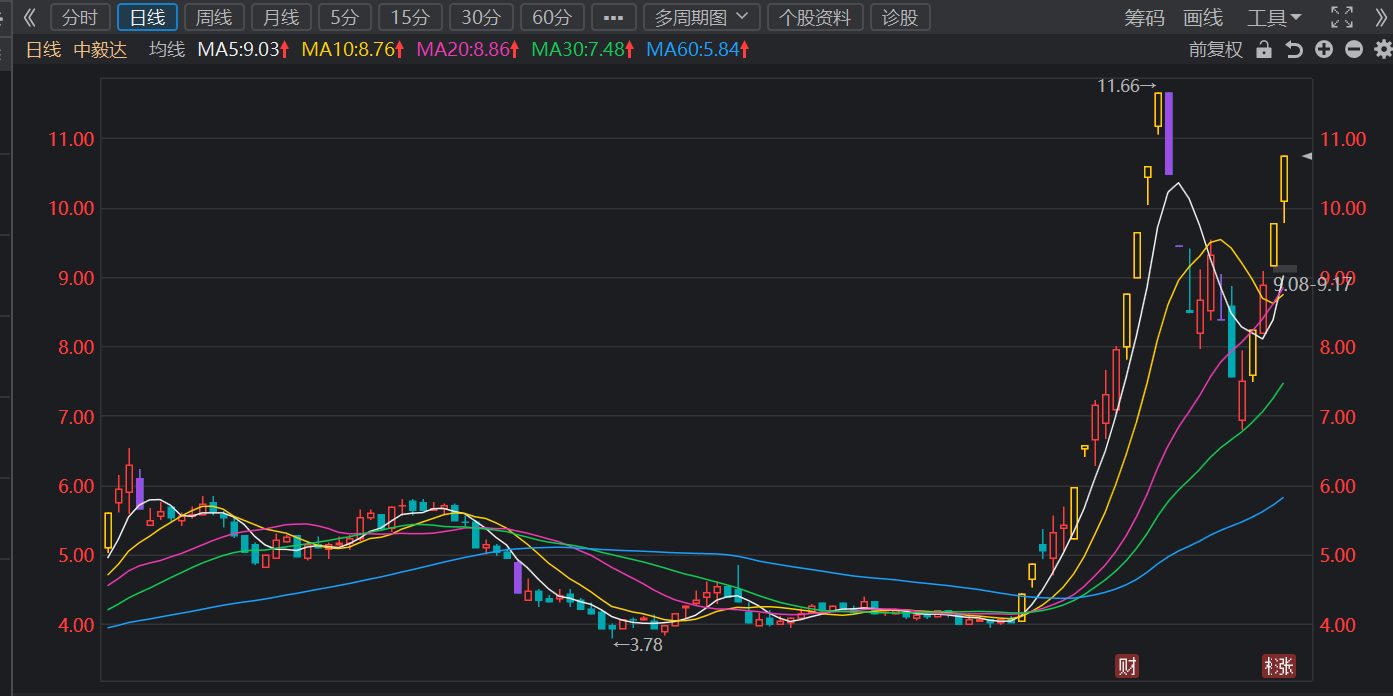The width and height of the screenshot is (1393, 696).
Task: Click the undo/restore arrow icon
Action: [x=1294, y=50]
